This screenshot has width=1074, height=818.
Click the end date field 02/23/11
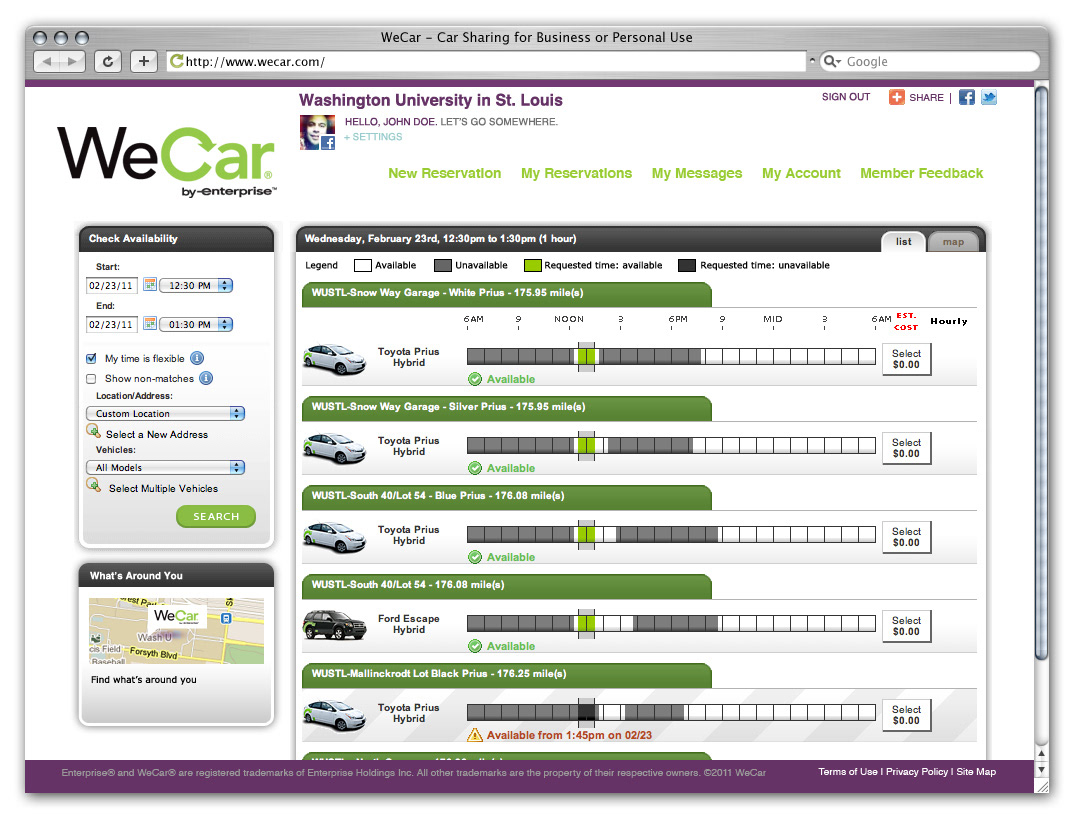pos(112,324)
